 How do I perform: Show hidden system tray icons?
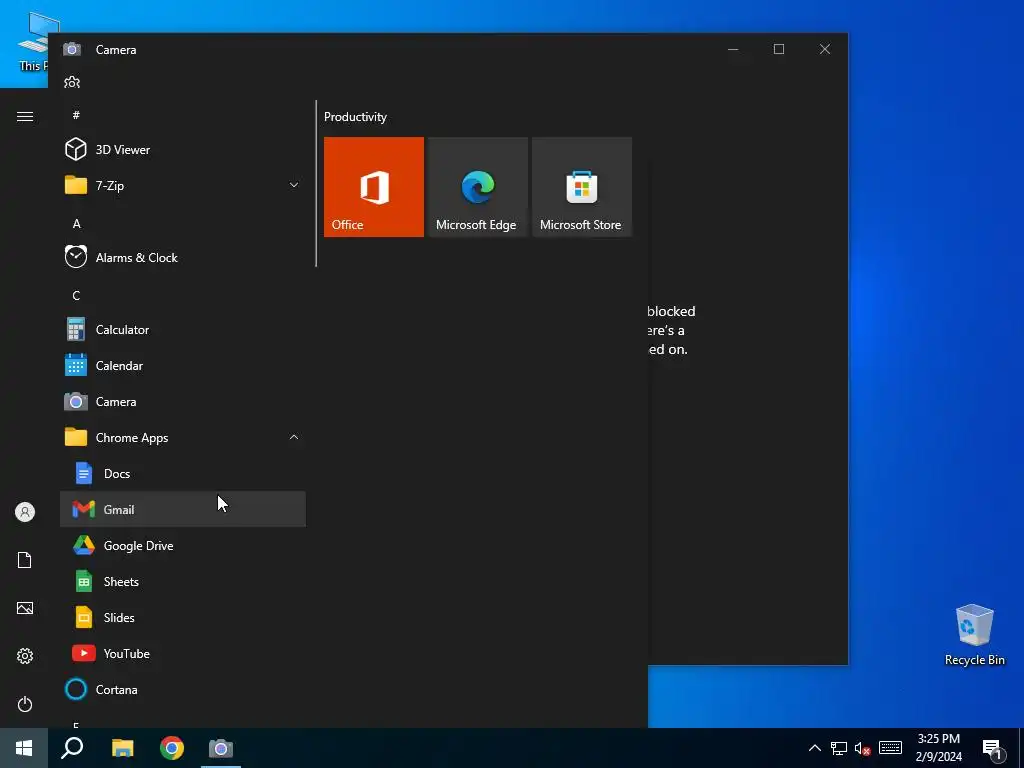click(x=814, y=748)
